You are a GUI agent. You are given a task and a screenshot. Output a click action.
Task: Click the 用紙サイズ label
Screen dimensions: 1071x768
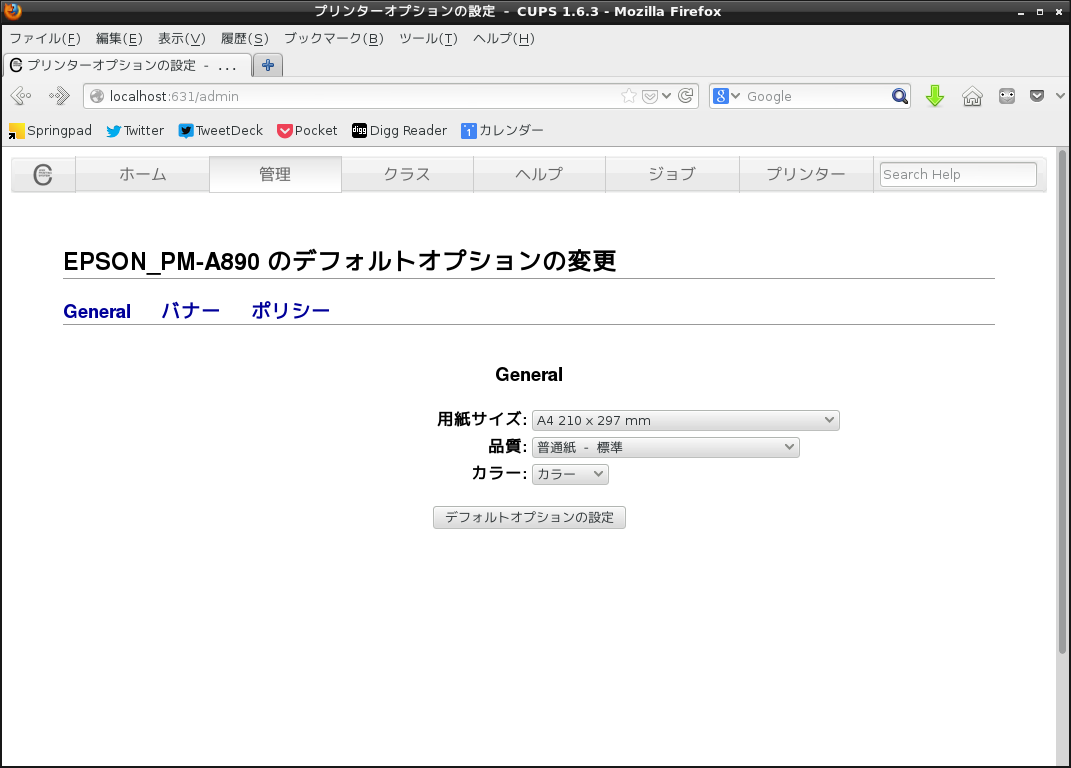(482, 419)
